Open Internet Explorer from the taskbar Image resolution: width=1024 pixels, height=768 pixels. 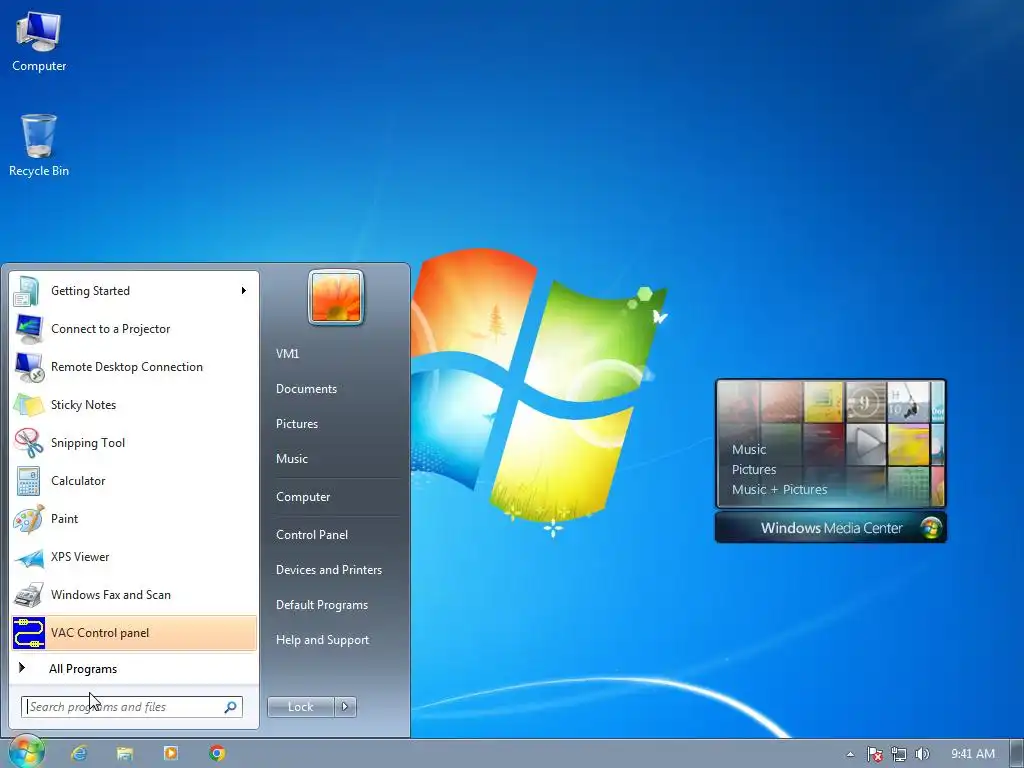pyautogui.click(x=79, y=754)
